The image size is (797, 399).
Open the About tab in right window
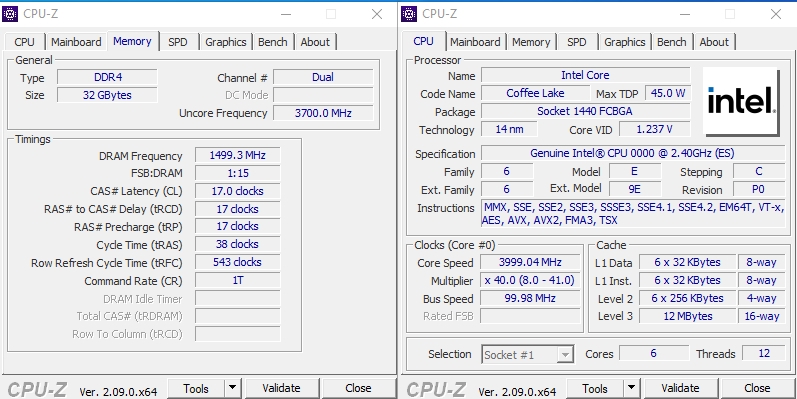pos(714,42)
